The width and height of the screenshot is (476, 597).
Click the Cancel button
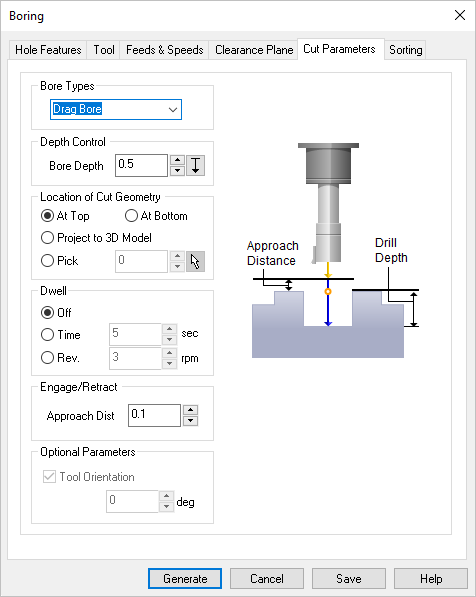[x=267, y=579]
